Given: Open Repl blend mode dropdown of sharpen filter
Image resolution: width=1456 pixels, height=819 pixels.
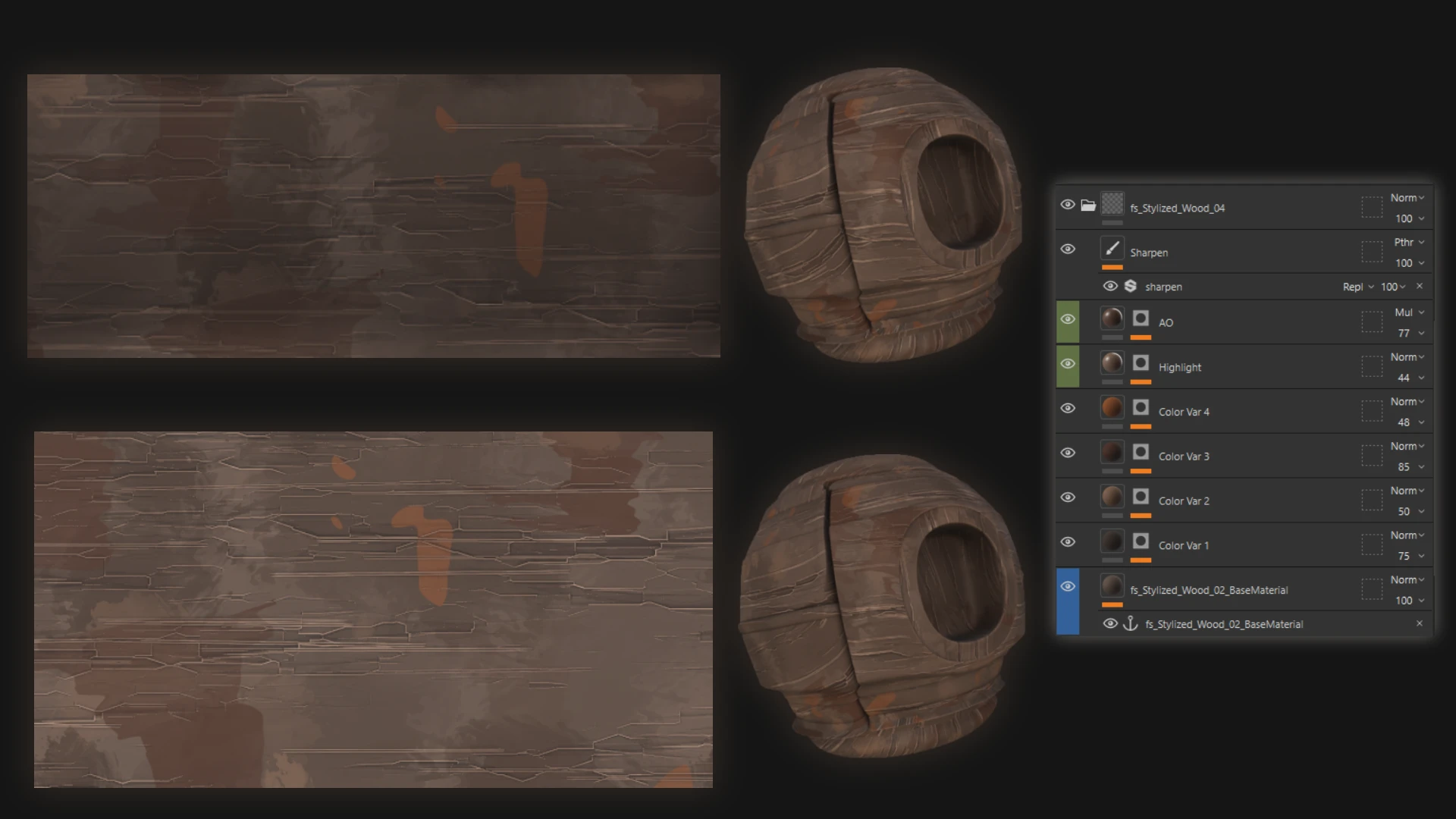Looking at the screenshot, I should click(1358, 287).
